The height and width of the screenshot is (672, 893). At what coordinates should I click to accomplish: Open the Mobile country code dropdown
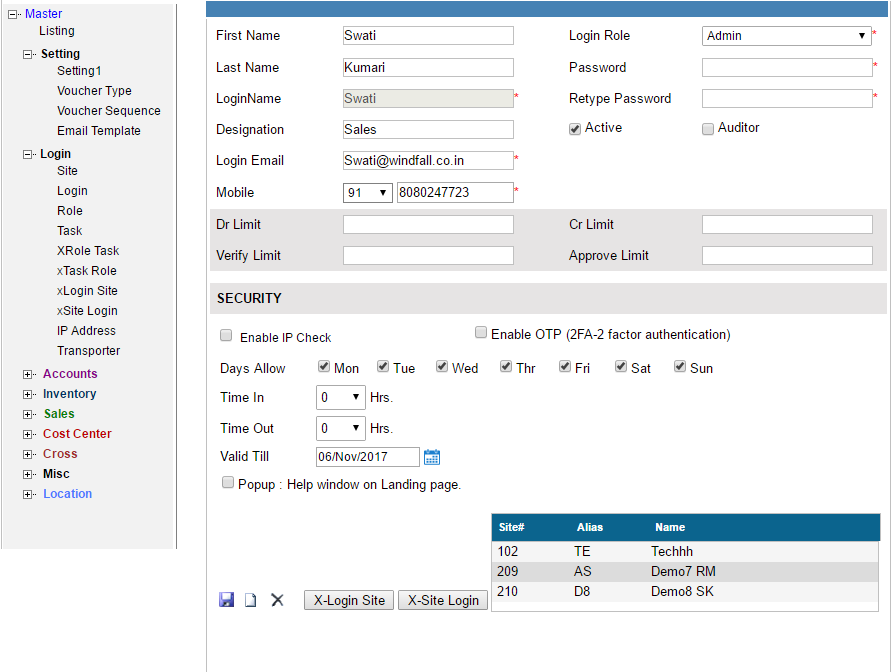(367, 192)
